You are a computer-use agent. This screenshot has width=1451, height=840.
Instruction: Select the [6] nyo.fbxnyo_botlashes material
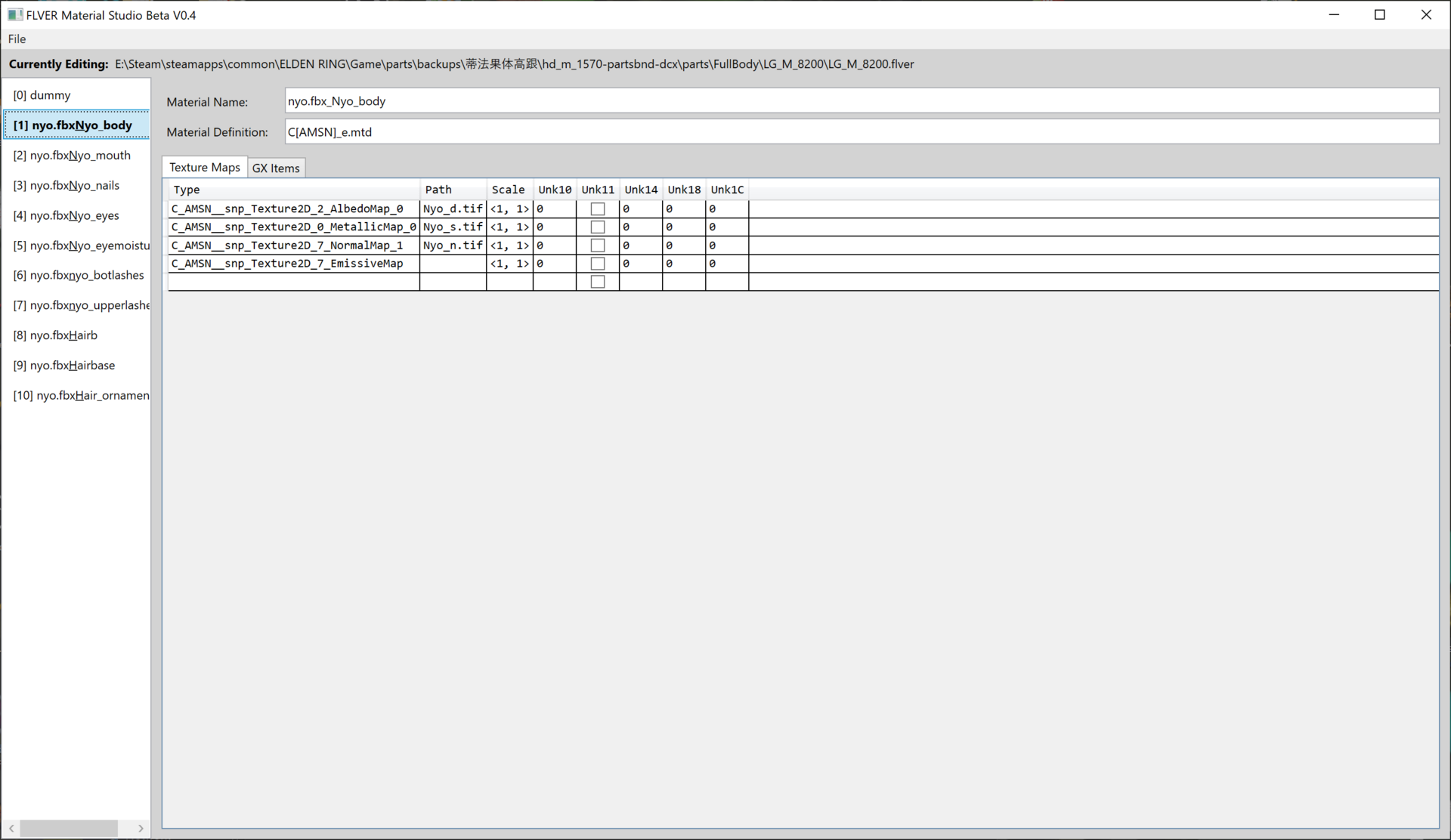(76, 275)
